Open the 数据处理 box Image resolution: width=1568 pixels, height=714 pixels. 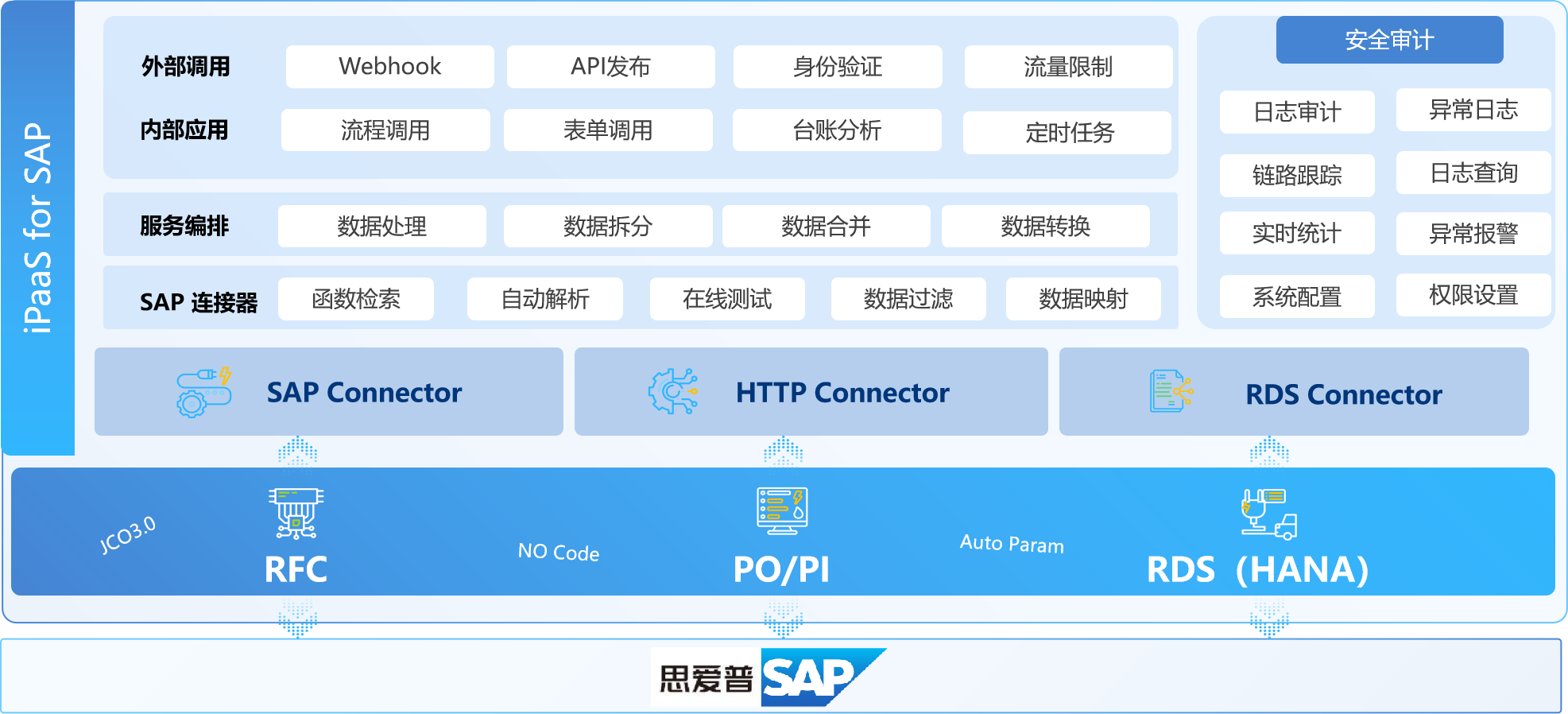(x=382, y=227)
